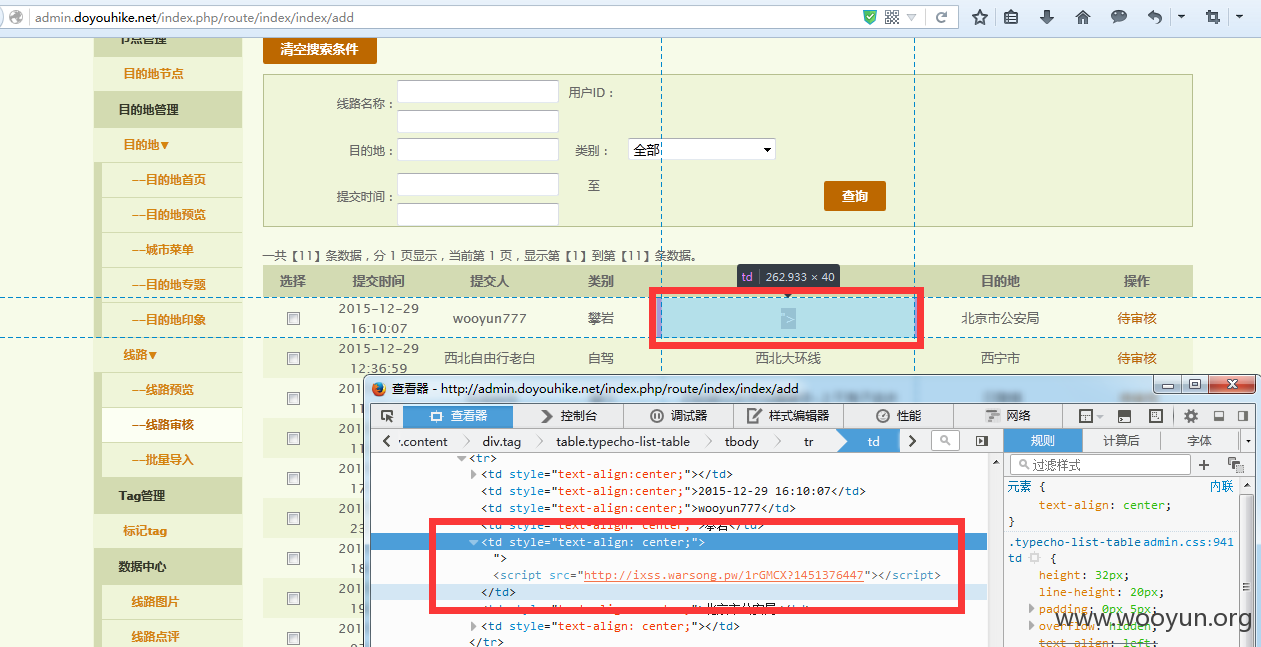Expand the padding property in rules
1261x647 pixels.
[1031, 609]
